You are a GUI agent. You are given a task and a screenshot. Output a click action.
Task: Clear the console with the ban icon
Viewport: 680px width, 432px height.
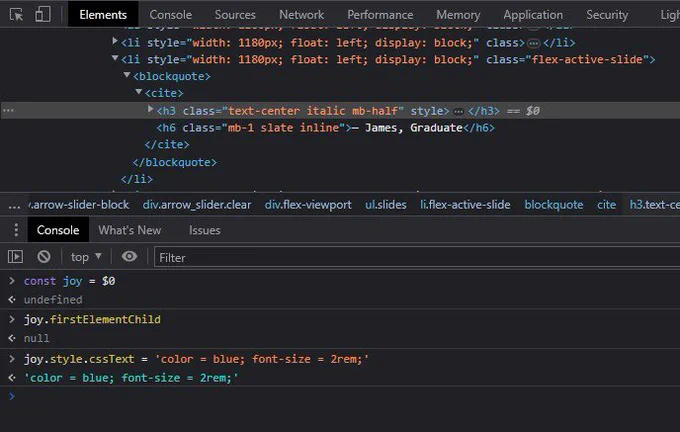[x=44, y=257]
